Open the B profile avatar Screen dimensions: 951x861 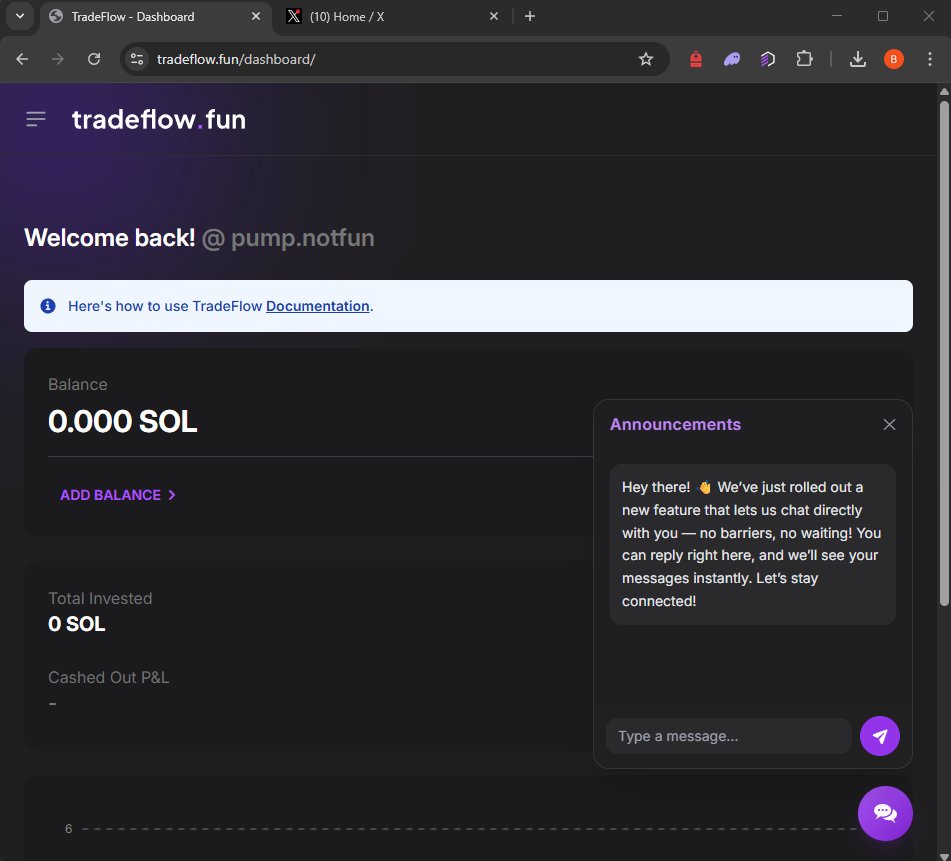893,59
